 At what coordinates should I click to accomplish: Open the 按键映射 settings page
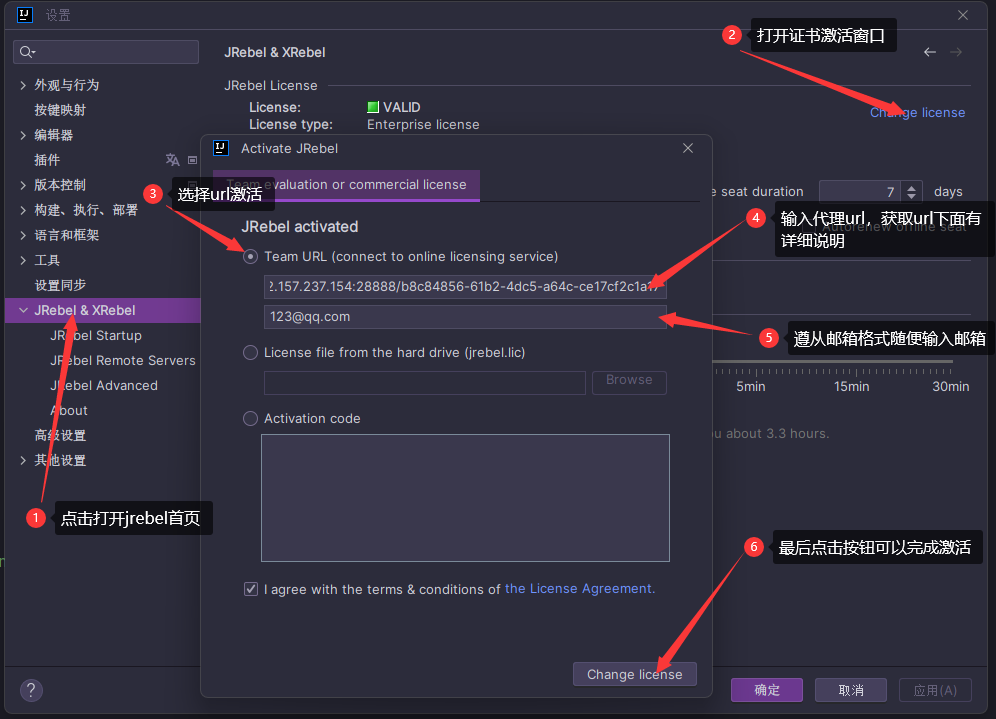[60, 110]
